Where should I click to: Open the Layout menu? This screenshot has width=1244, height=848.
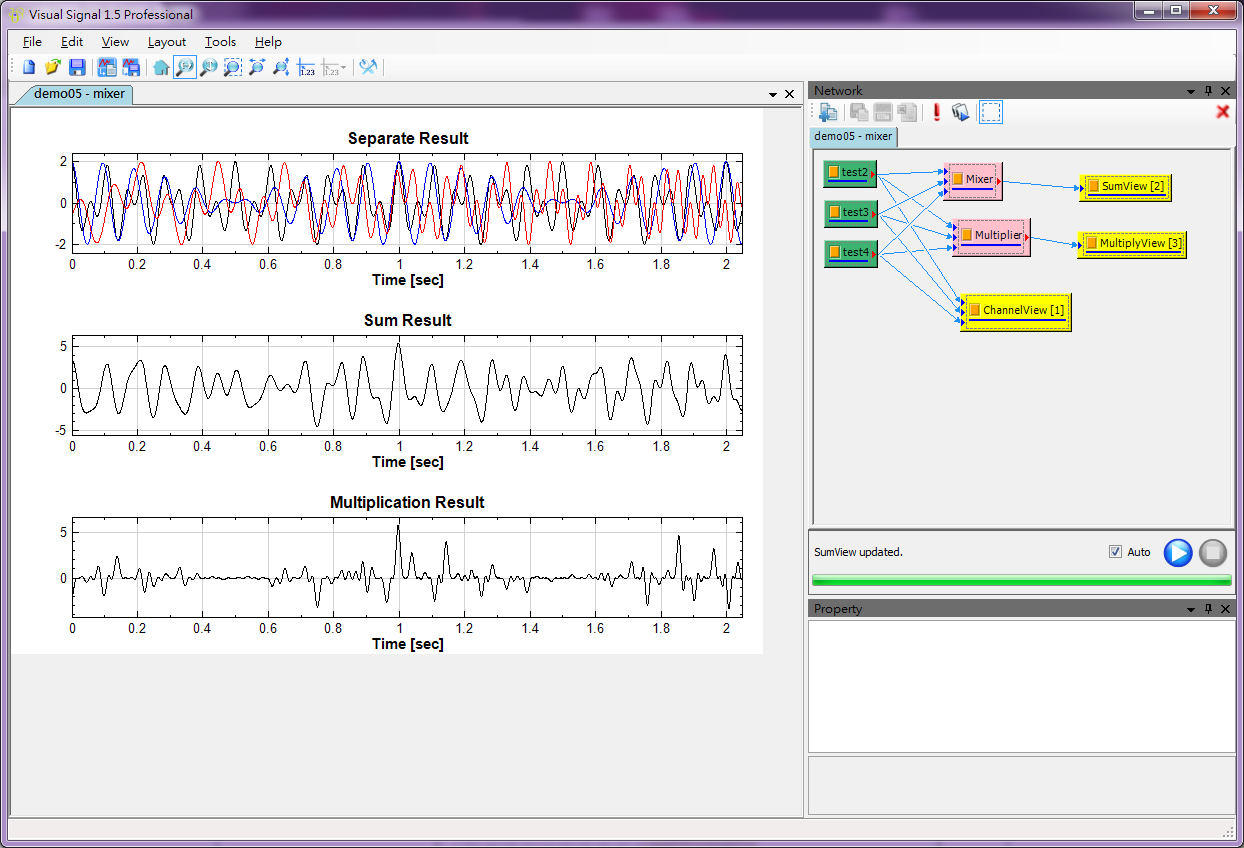click(166, 42)
